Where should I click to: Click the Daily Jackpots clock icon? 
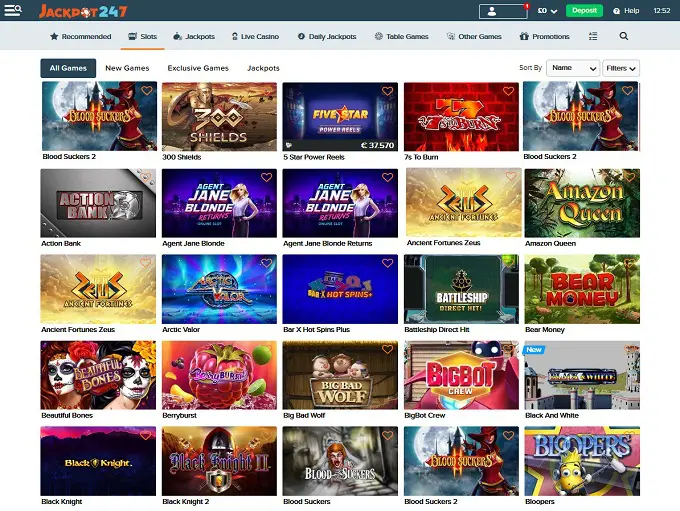(301, 36)
